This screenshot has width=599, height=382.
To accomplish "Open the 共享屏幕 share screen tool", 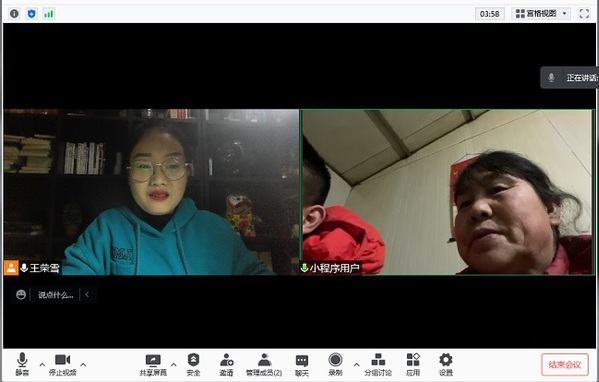I will click(153, 365).
